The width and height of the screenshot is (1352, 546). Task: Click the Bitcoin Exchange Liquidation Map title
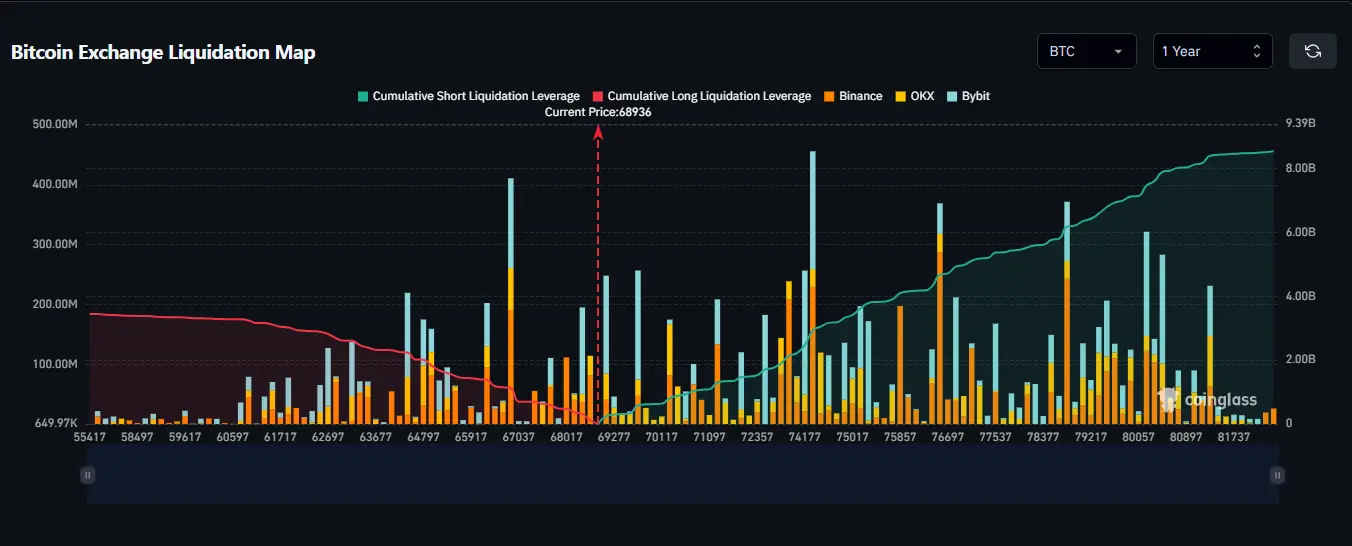coord(163,52)
